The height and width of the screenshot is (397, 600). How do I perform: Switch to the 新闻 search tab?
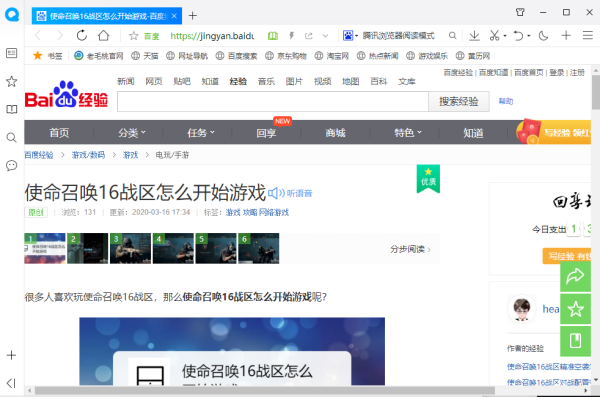tap(126, 81)
